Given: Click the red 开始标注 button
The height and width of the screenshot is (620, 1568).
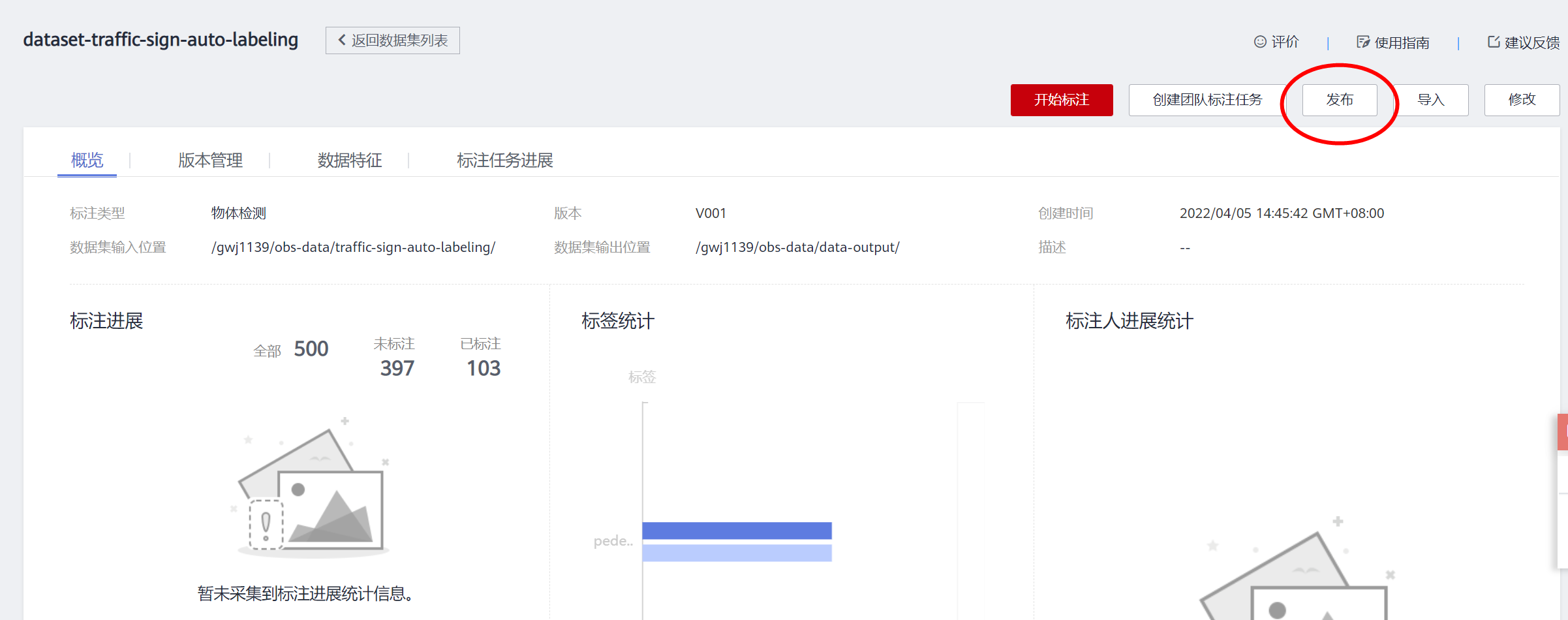Looking at the screenshot, I should click(1062, 100).
